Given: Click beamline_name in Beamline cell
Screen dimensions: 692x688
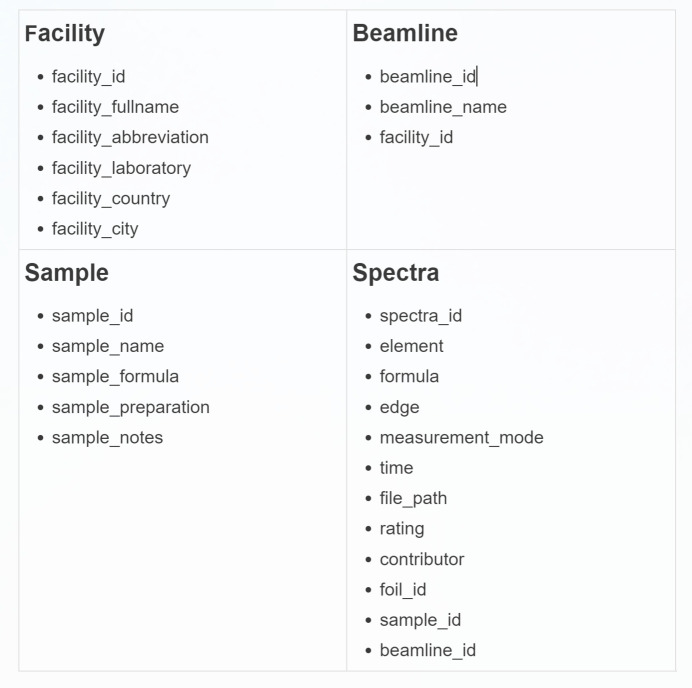Looking at the screenshot, I should coord(443,107).
